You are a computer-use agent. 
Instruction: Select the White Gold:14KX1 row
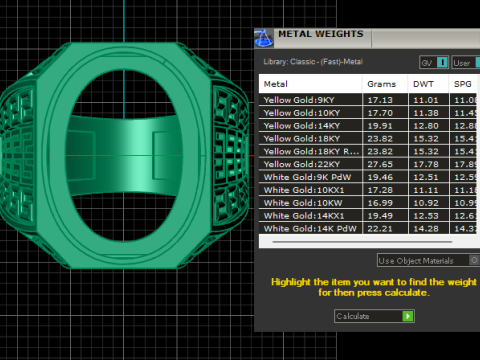pyautogui.click(x=368, y=216)
